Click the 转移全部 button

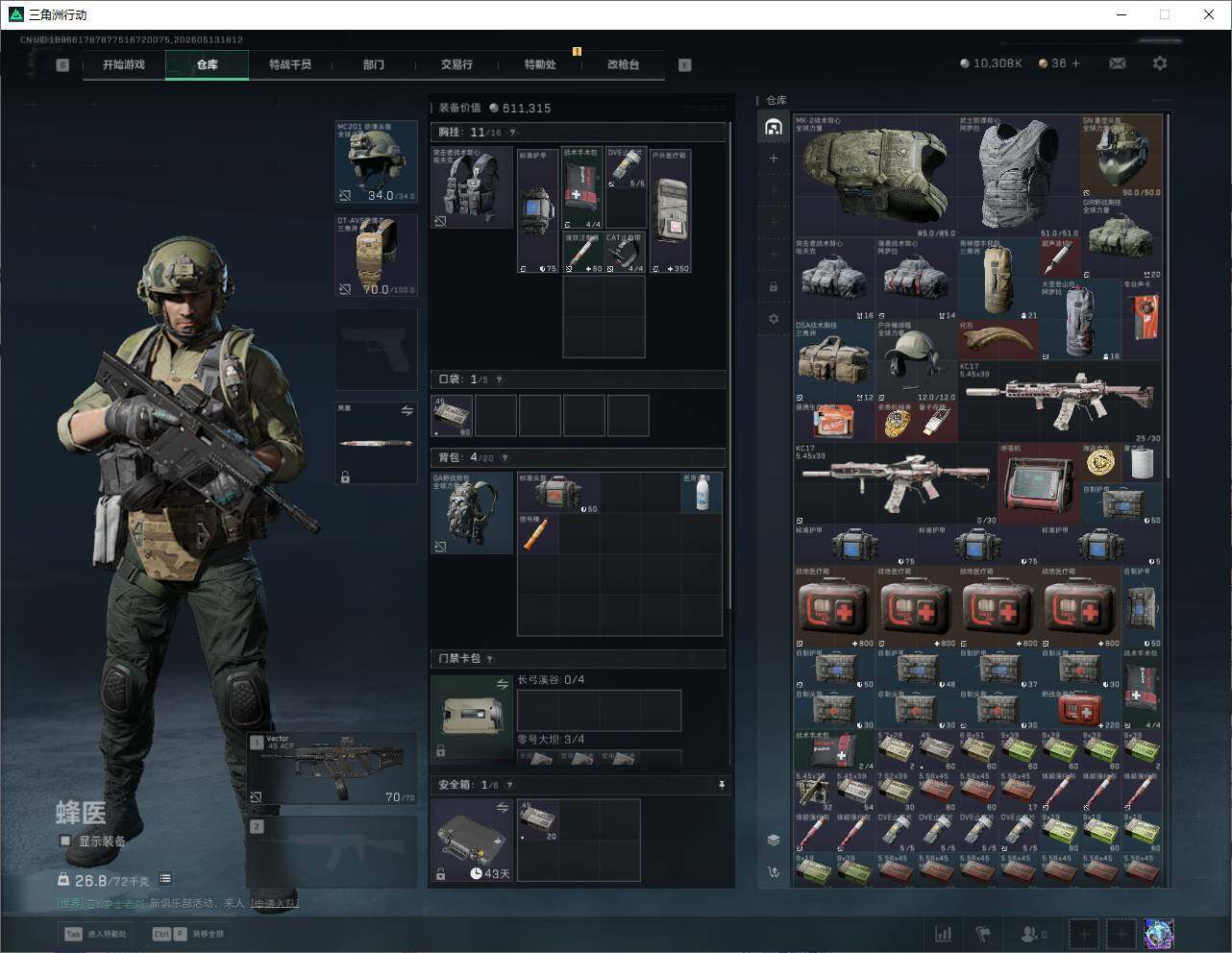pyautogui.click(x=188, y=934)
